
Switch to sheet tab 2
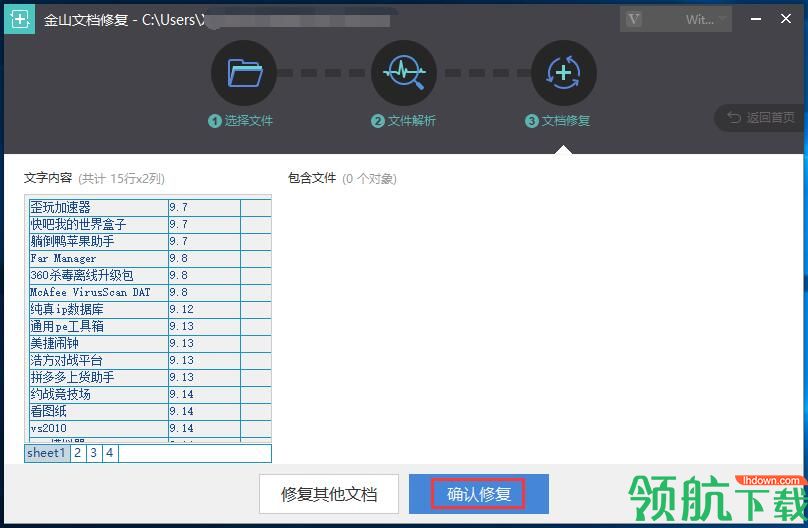[x=78, y=453]
